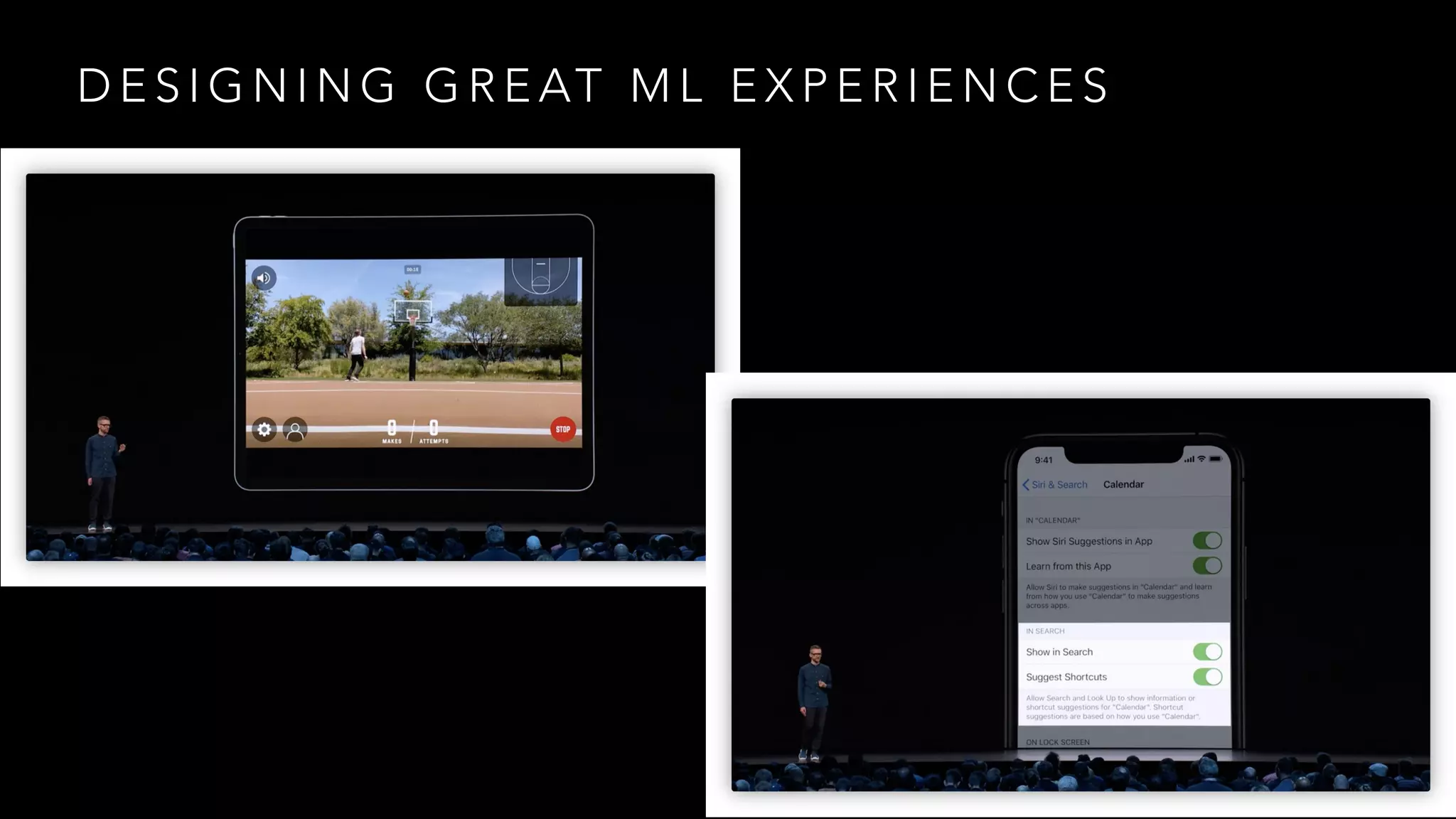Toggle Show Siri Suggestions in App
This screenshot has height=819, width=1456.
pos(1207,541)
